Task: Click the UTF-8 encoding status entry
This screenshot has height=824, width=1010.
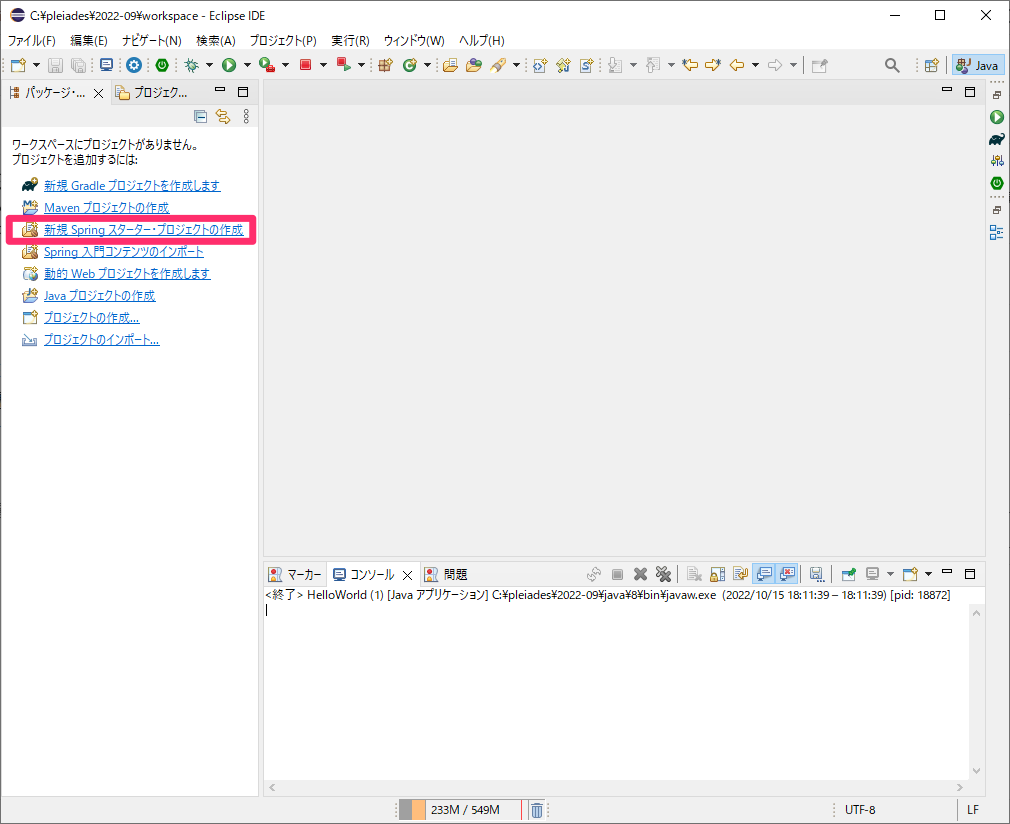Action: click(860, 810)
